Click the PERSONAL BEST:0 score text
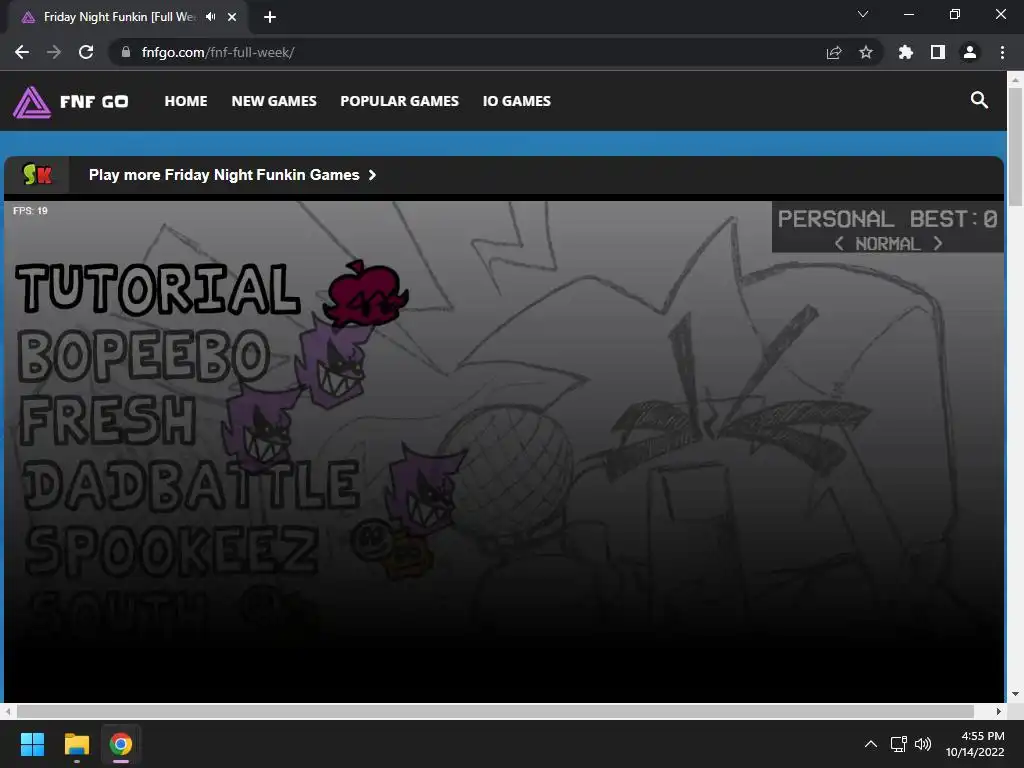Screen dimensions: 1024x768 (x=888, y=219)
